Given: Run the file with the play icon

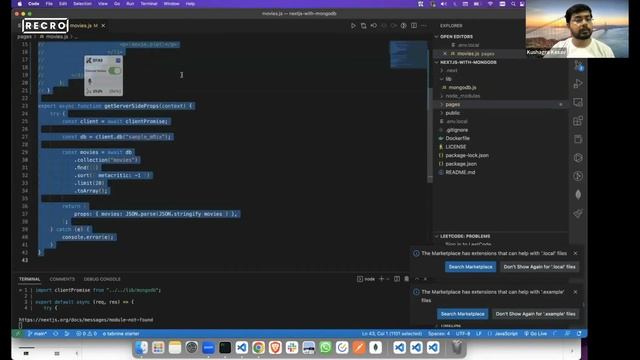Looking at the screenshot, I should point(353,25).
